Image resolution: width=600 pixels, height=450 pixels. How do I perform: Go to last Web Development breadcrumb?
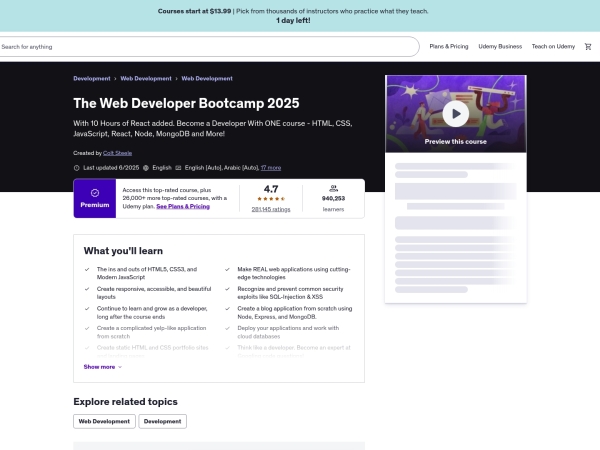click(207, 78)
